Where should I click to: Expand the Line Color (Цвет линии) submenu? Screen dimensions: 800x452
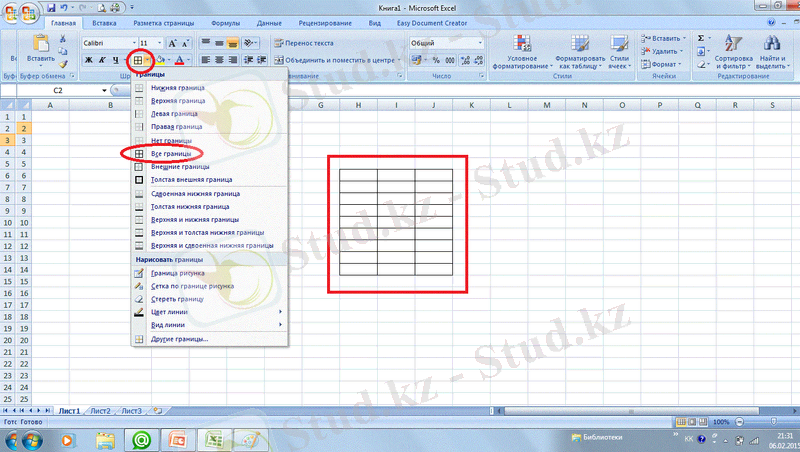(x=208, y=312)
